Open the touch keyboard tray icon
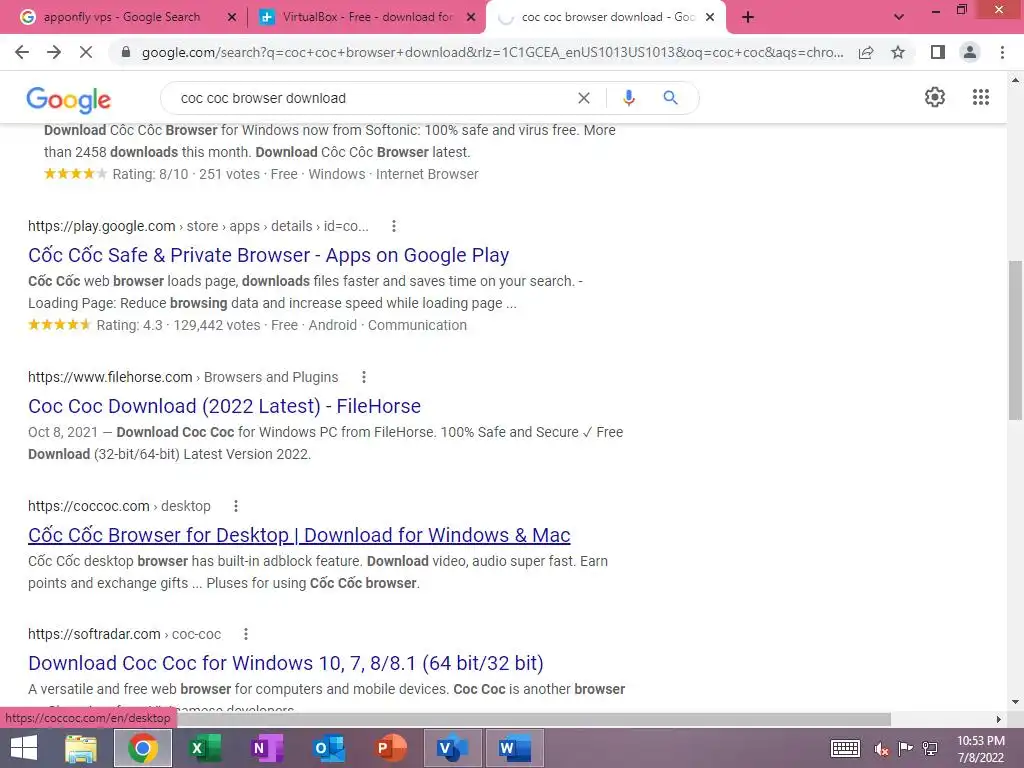Screen dimensions: 1024x768 tap(844, 748)
